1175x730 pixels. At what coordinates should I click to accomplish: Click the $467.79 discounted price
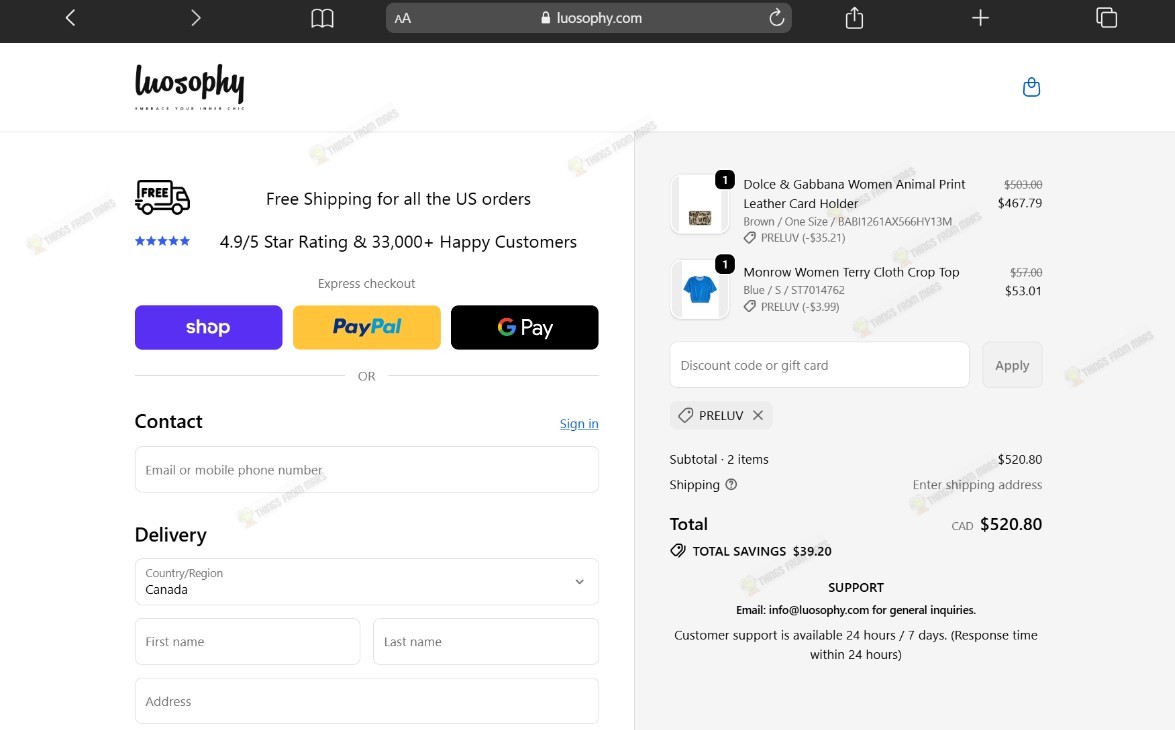point(1019,203)
